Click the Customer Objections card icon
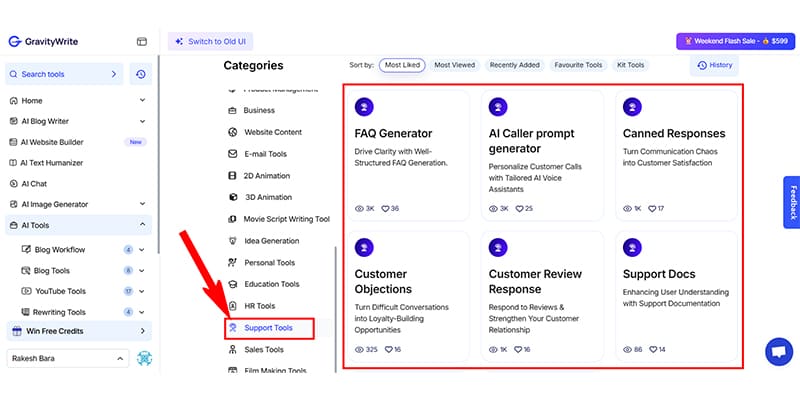Viewport: 800px width, 400px height. [364, 247]
